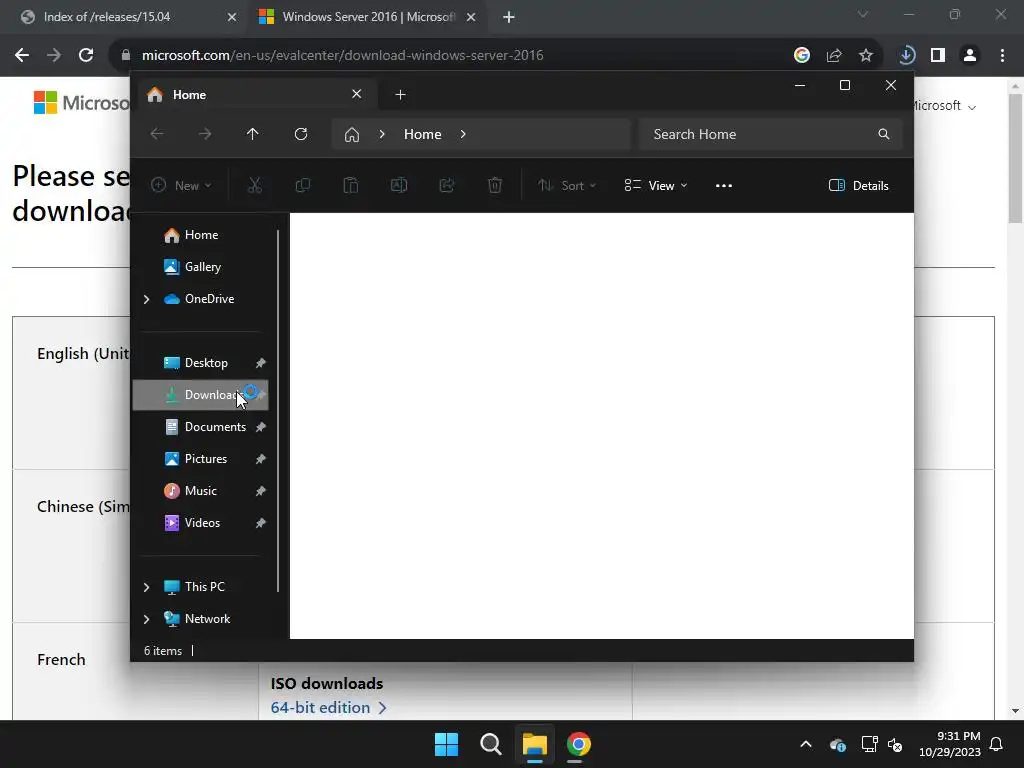Add a new File Explorer tab
The width and height of the screenshot is (1024, 768).
click(x=400, y=95)
